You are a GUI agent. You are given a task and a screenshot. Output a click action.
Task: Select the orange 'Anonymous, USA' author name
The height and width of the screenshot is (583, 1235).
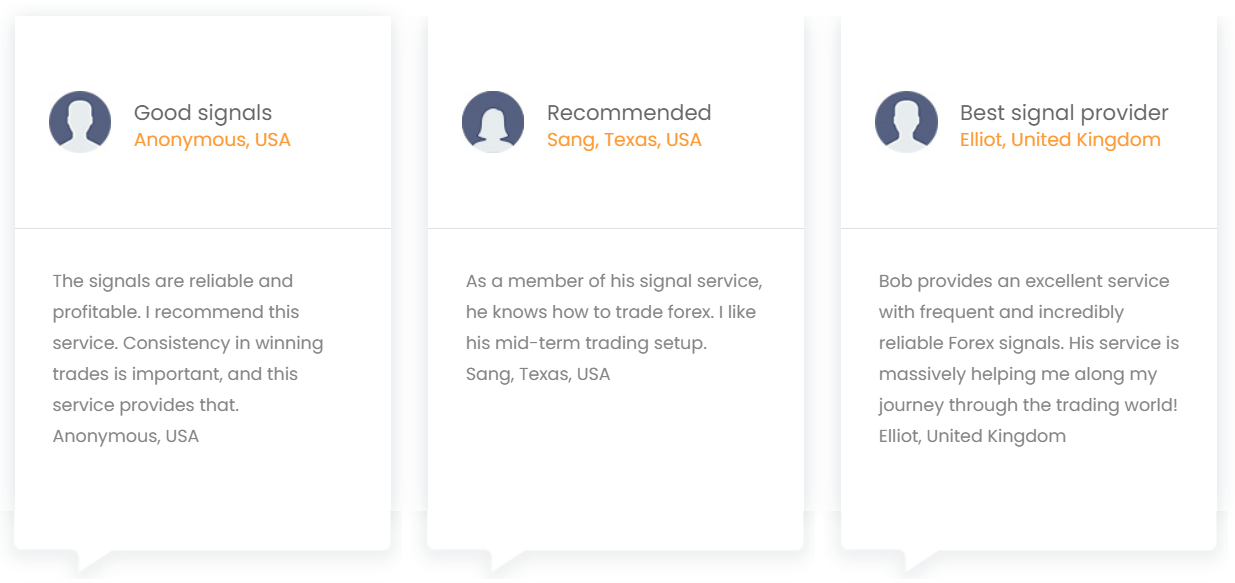(212, 140)
